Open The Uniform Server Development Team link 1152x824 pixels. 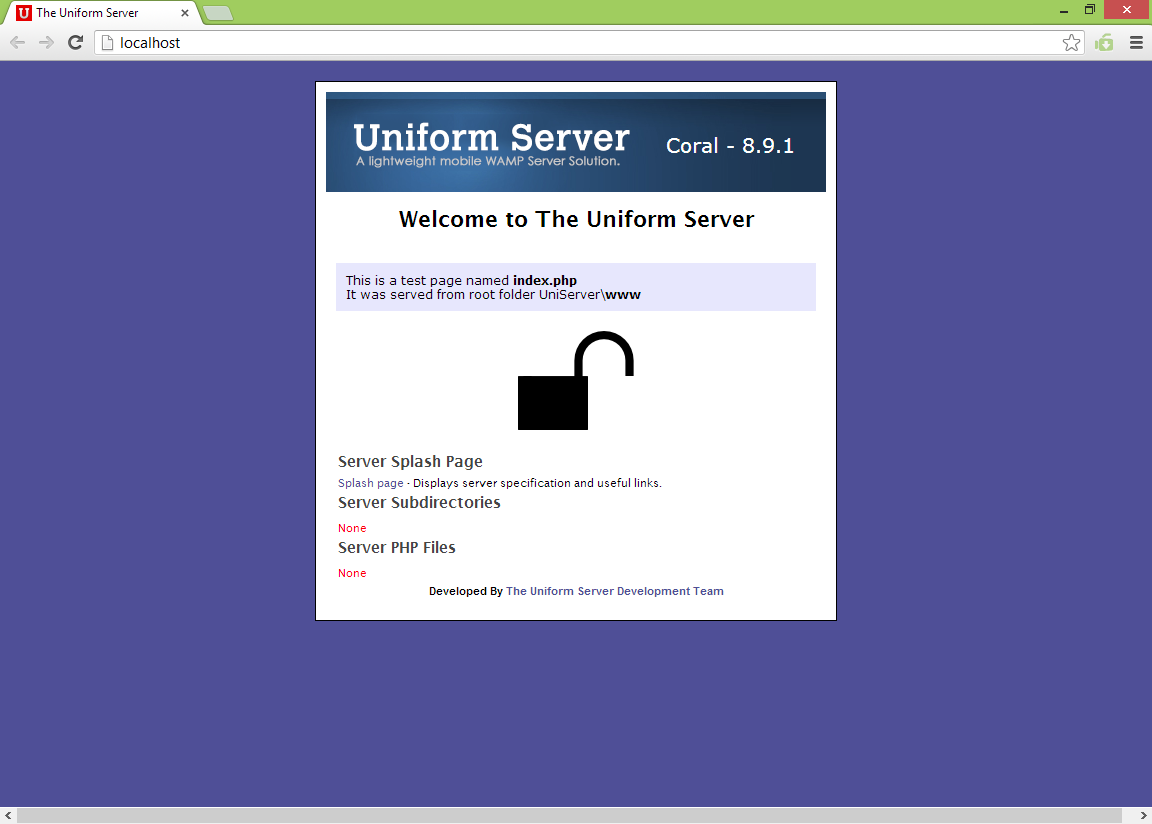point(615,591)
